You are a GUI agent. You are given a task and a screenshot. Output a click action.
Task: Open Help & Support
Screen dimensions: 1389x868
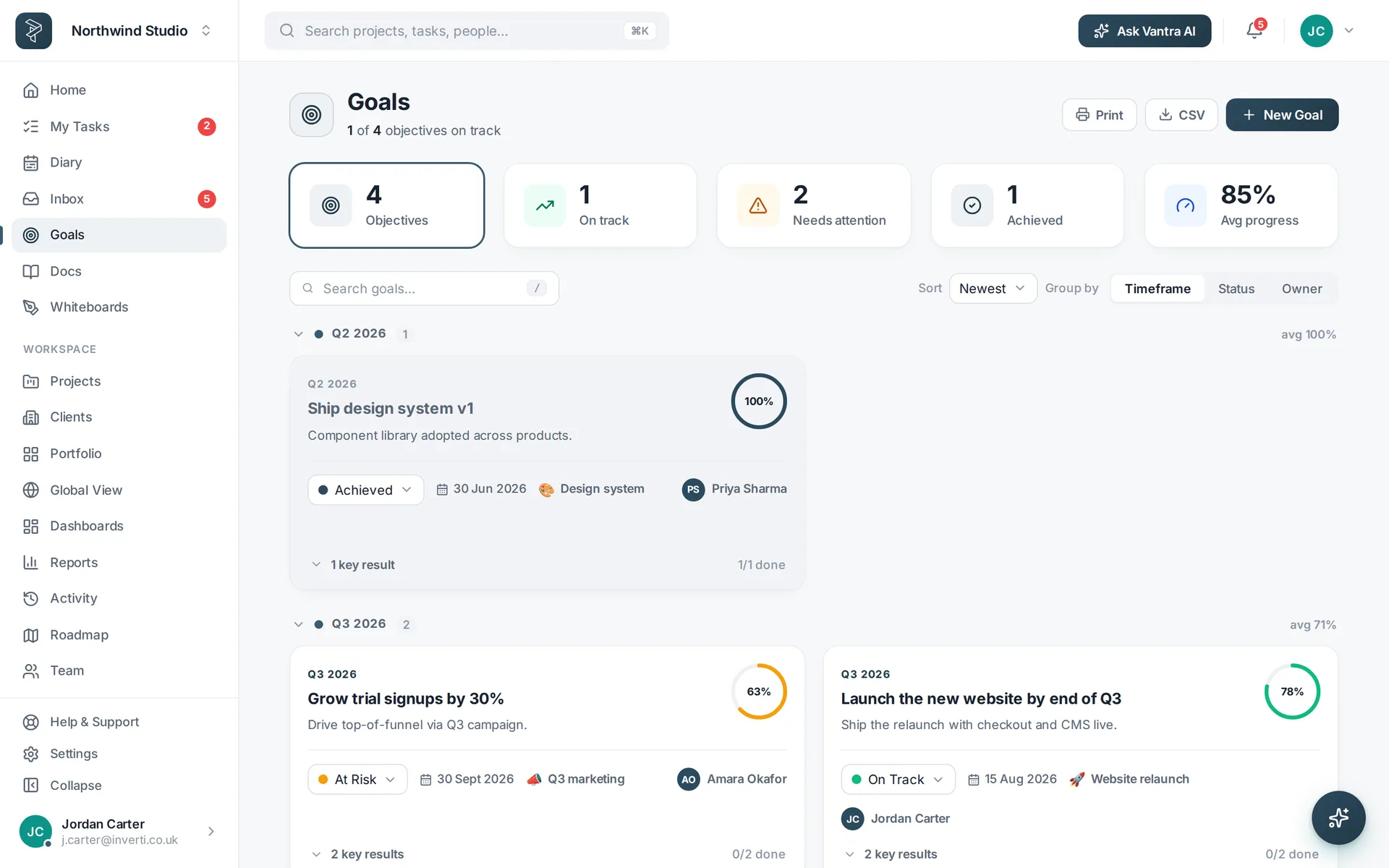point(119,722)
